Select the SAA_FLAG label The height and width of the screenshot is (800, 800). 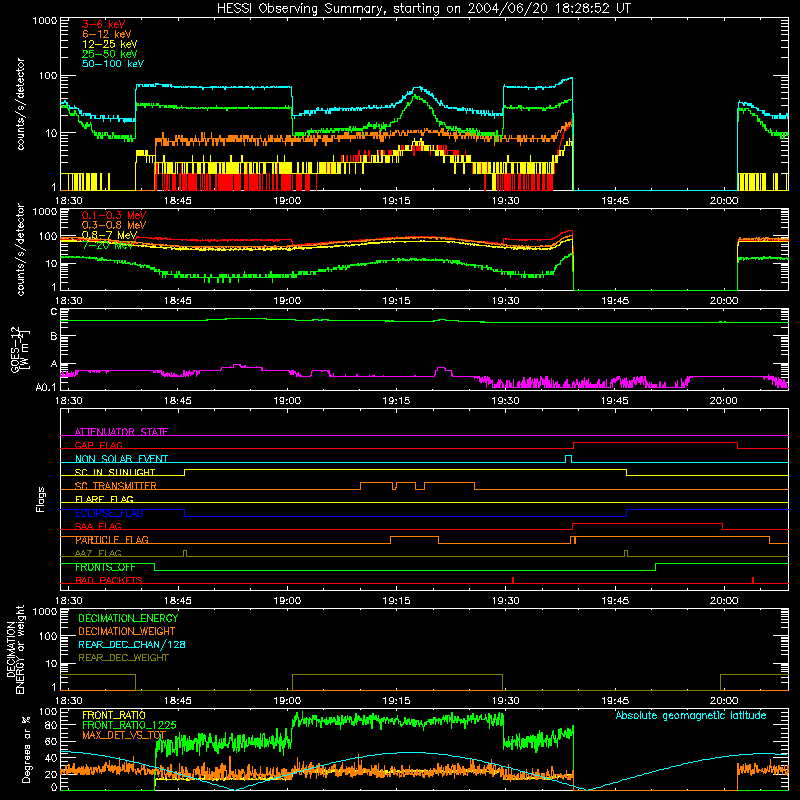coord(98,526)
